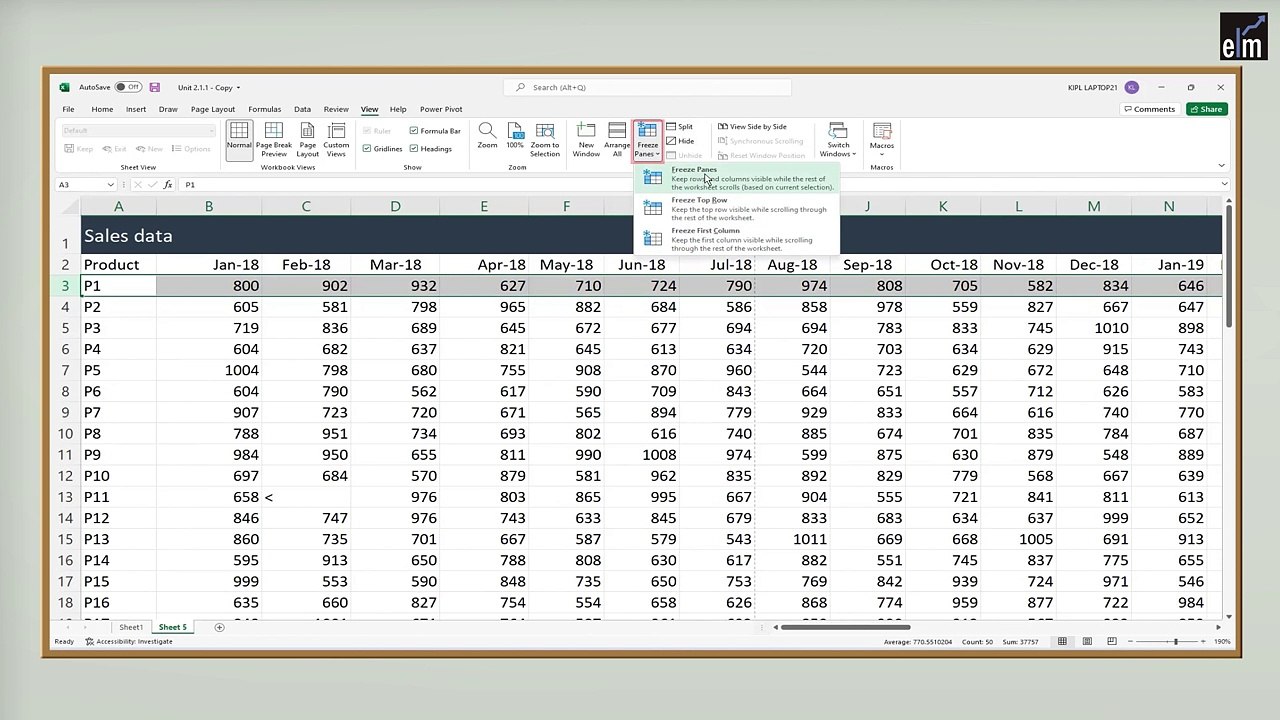
Task: Adjust the zoom slider in status bar
Action: click(x=1176, y=641)
